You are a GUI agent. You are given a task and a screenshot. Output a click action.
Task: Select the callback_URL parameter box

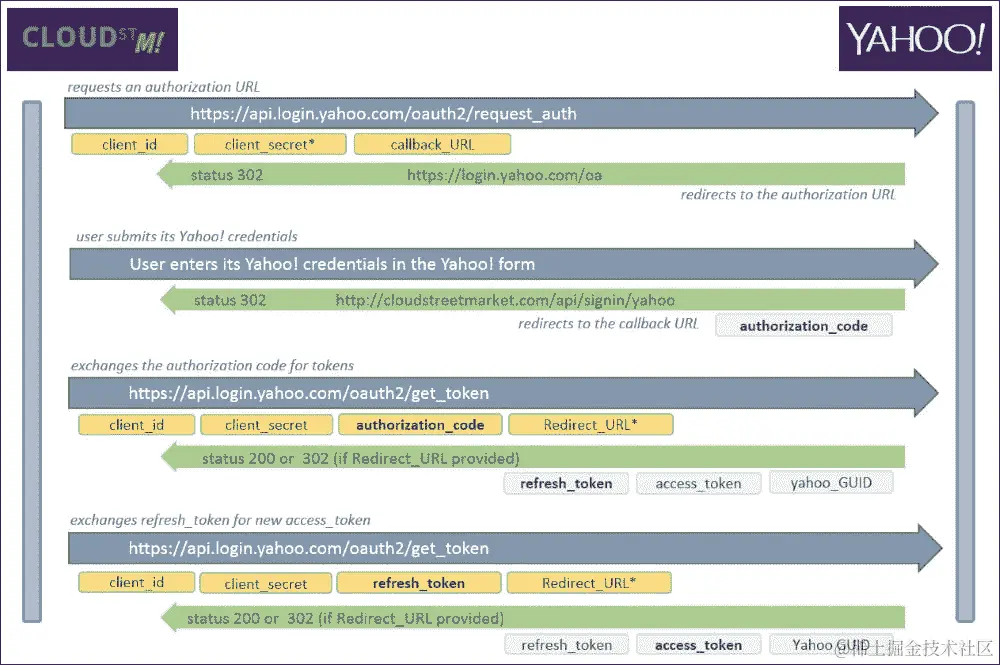click(x=432, y=144)
